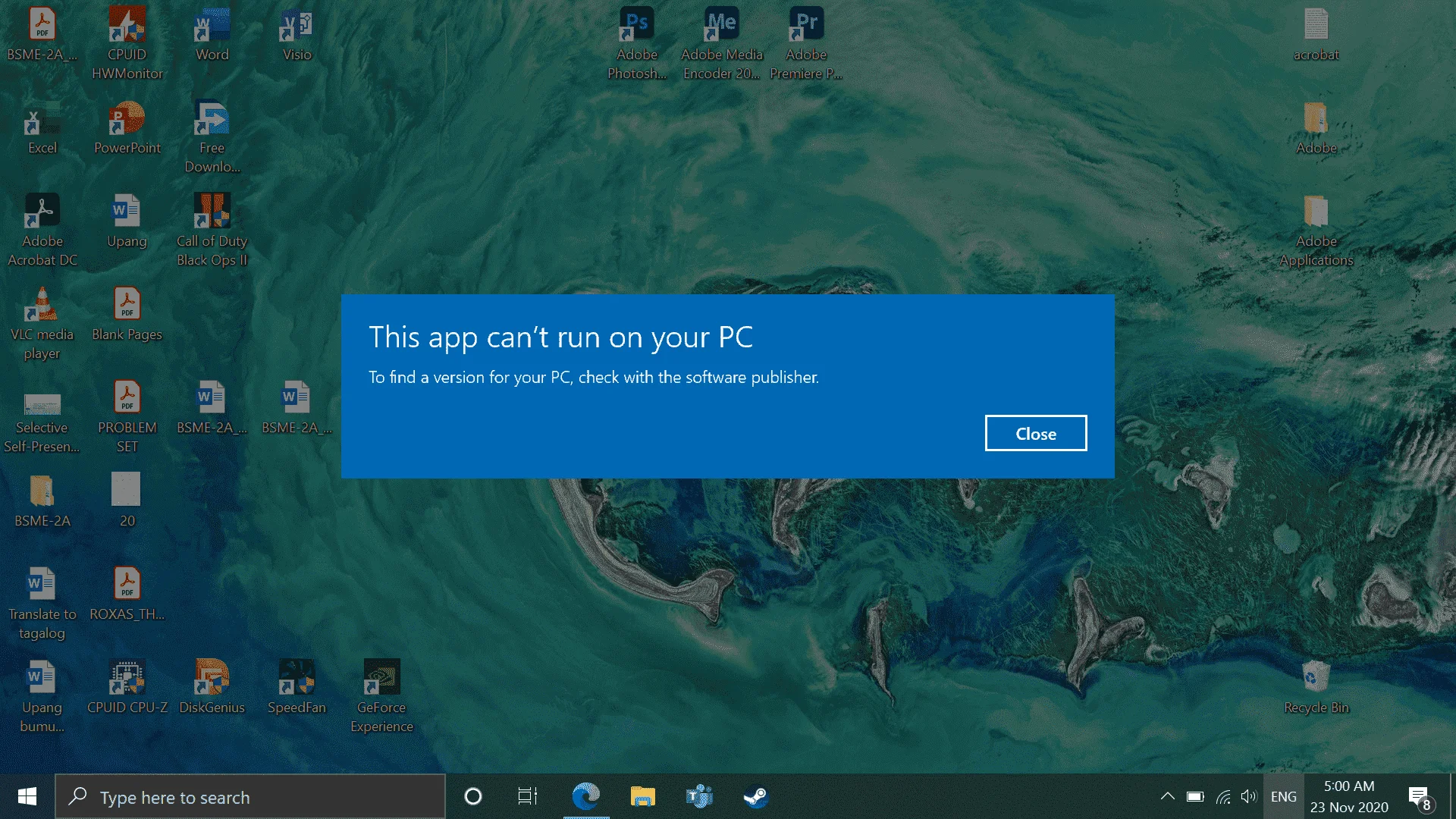Viewport: 1456px width, 819px height.
Task: Select the BSME-2A_... PDF at top-left
Action: [x=42, y=34]
